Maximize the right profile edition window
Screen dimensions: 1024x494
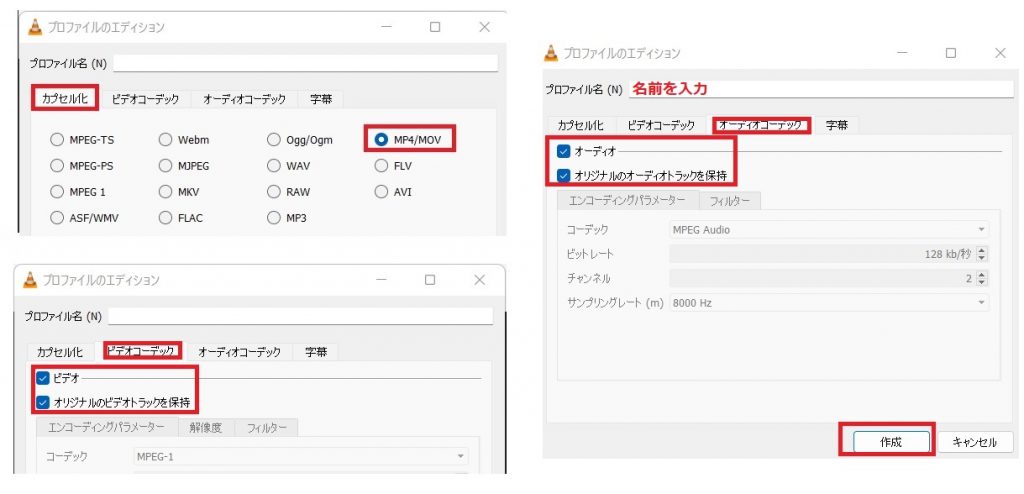click(x=952, y=53)
